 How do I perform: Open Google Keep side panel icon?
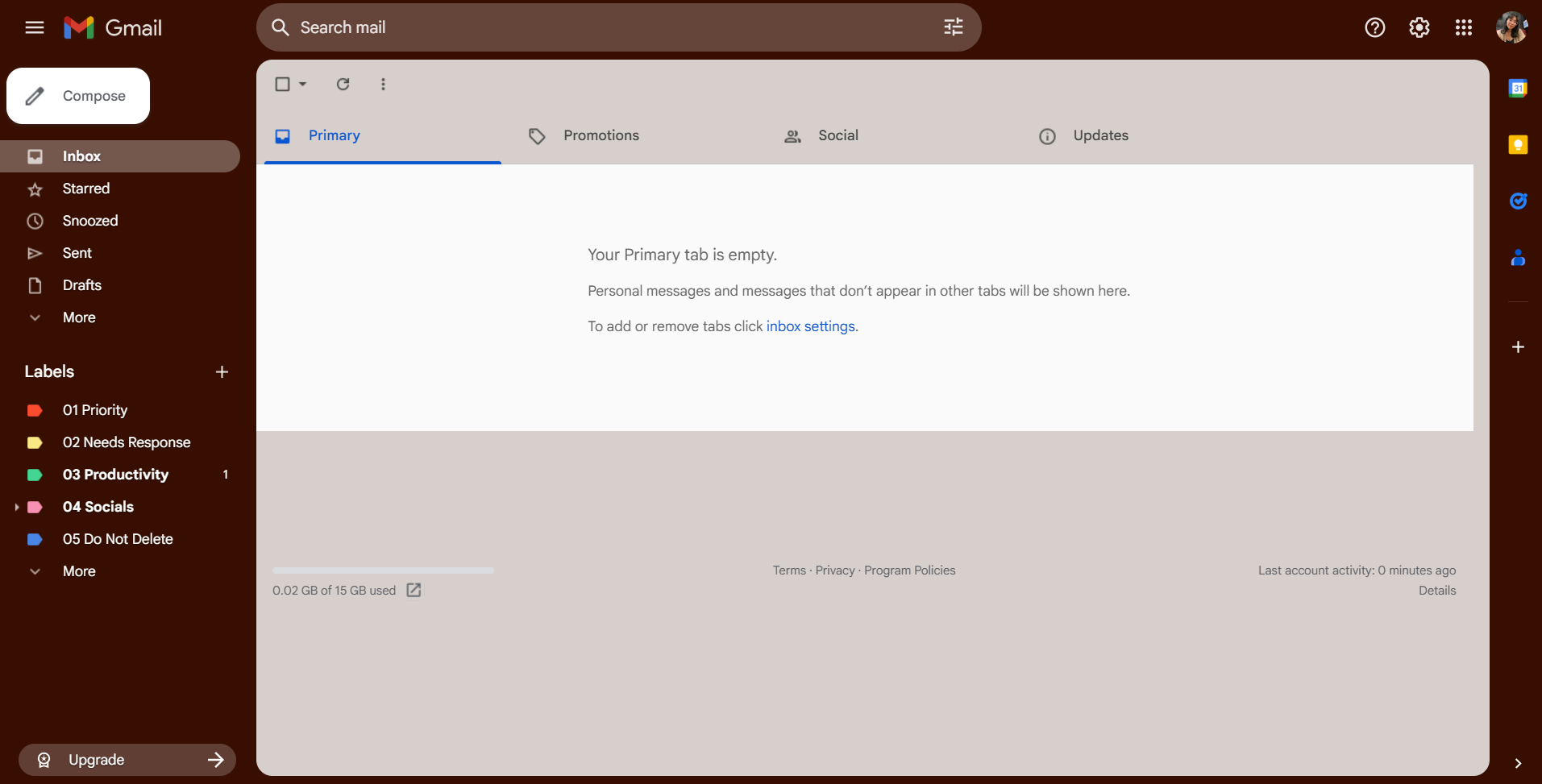click(x=1518, y=145)
